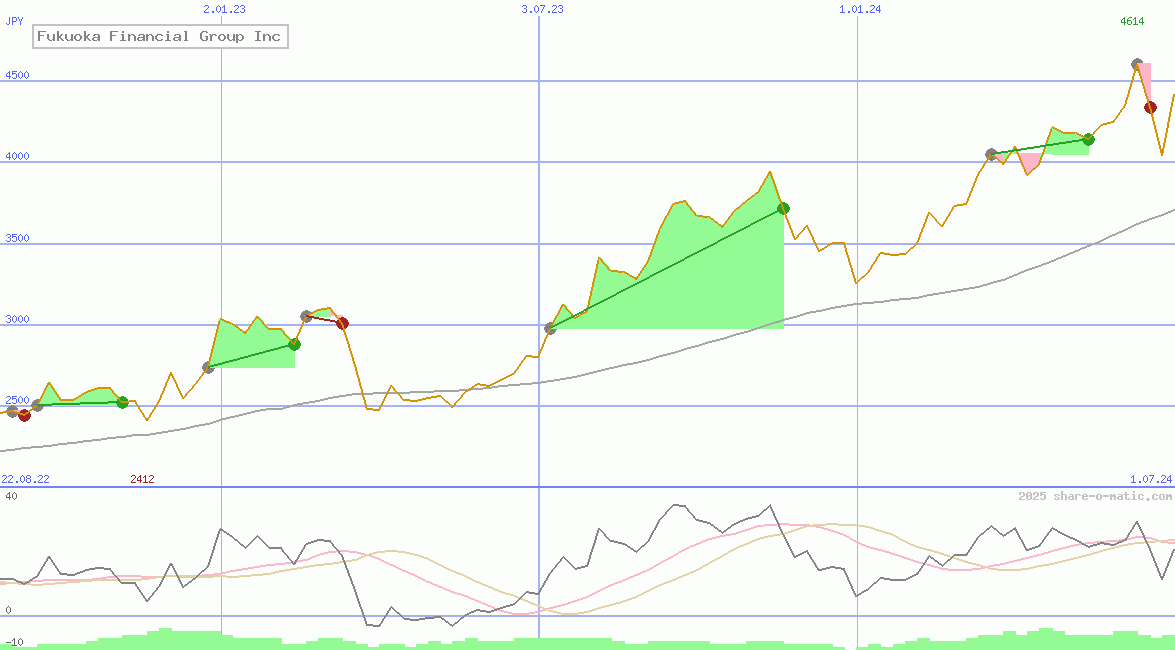1175x650 pixels.
Task: Select the gray entry marker near 4050 in 2024
Action: click(991, 154)
